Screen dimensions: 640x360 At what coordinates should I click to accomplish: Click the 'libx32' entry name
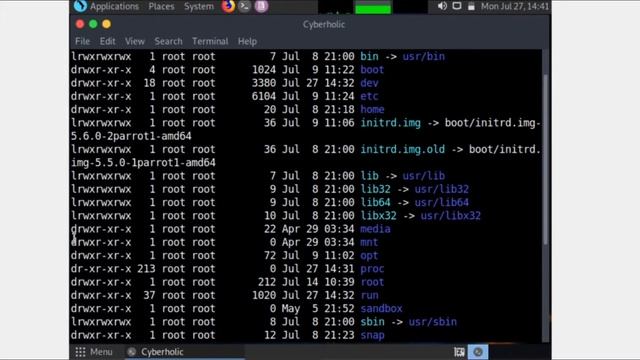point(378,216)
